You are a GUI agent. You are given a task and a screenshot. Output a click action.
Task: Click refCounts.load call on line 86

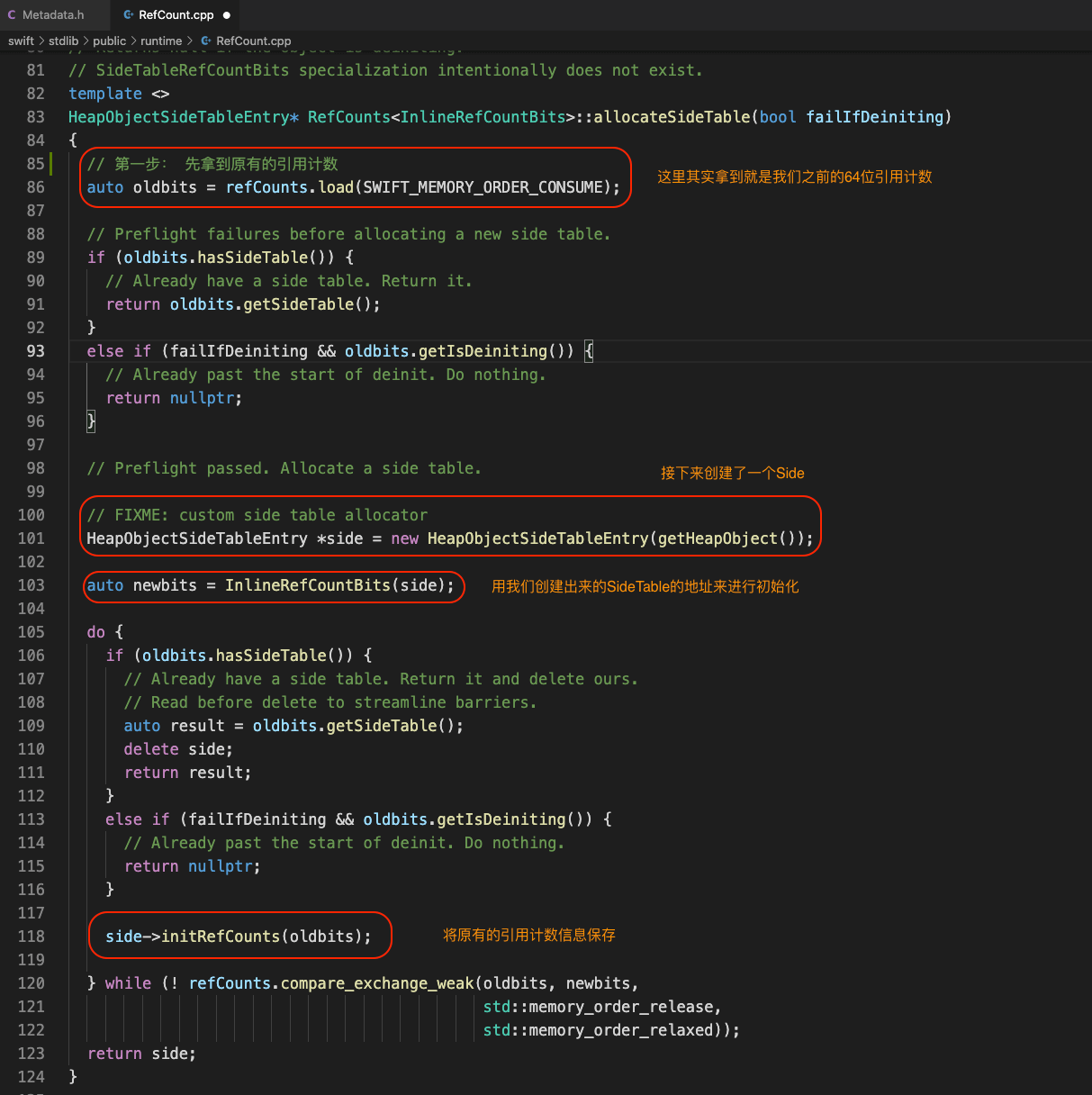click(x=290, y=187)
